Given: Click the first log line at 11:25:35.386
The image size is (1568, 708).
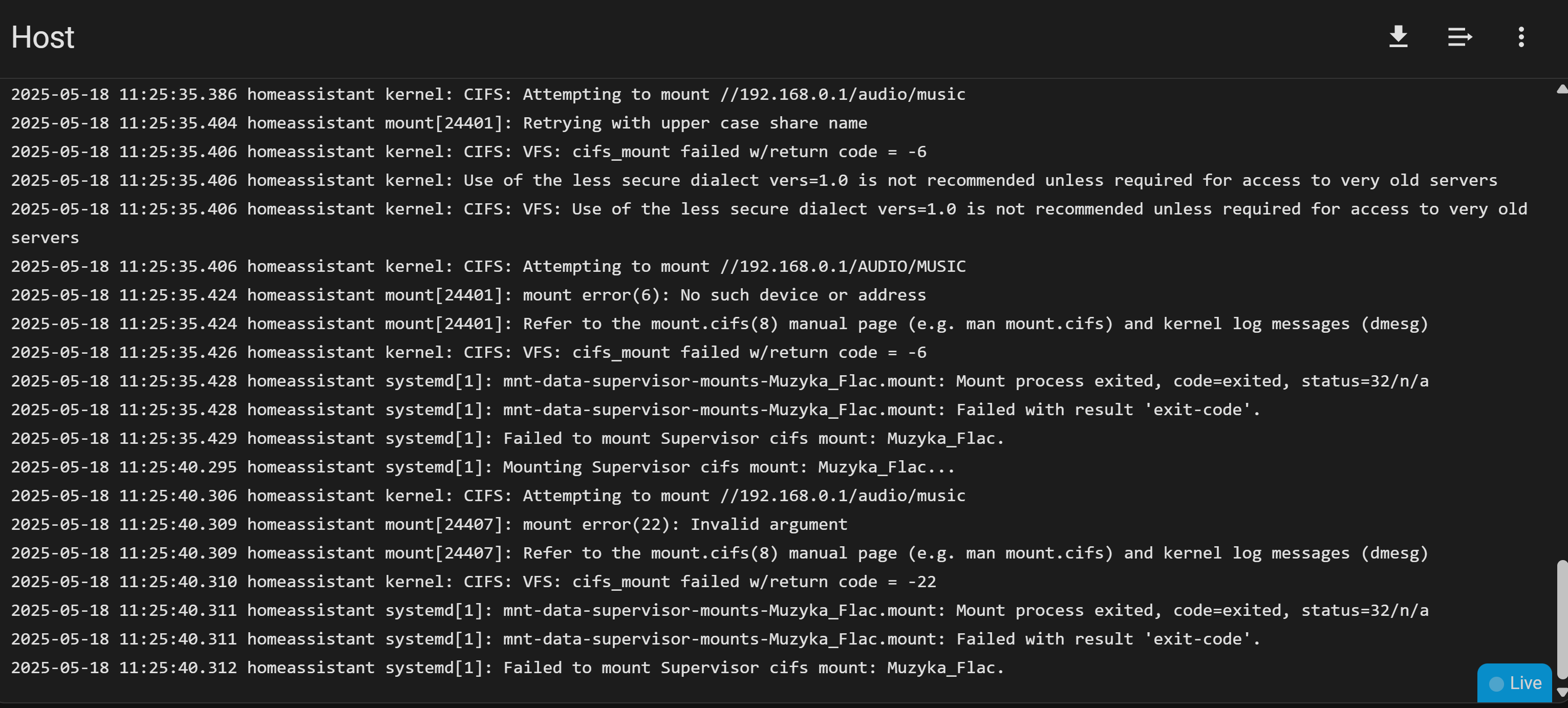Looking at the screenshot, I should [487, 94].
